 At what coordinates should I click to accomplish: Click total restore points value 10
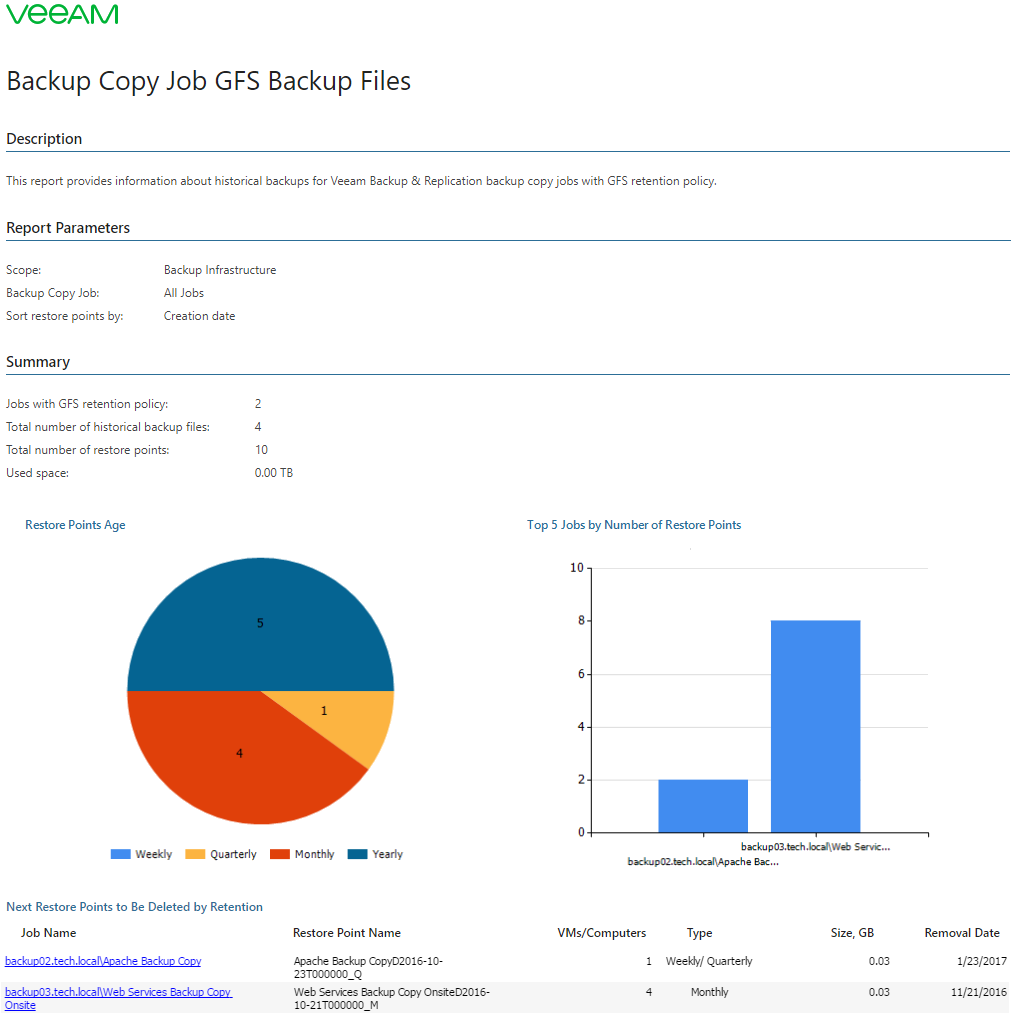pos(262,450)
